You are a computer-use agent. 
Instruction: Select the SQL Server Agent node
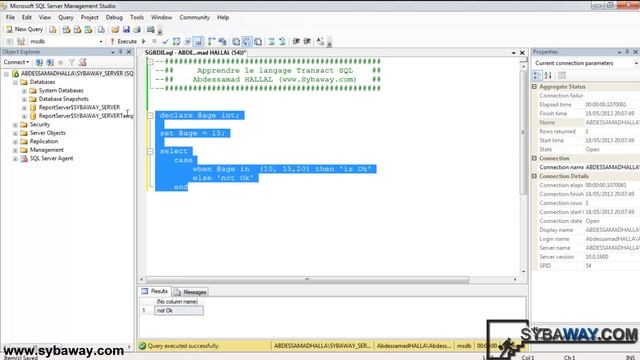tap(51, 158)
